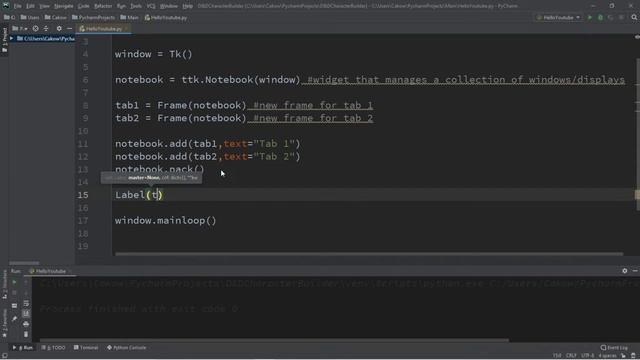Viewport: 640px width, 360px height.
Task: Hide the project tool window with minus icon
Action: (x=69, y=29)
